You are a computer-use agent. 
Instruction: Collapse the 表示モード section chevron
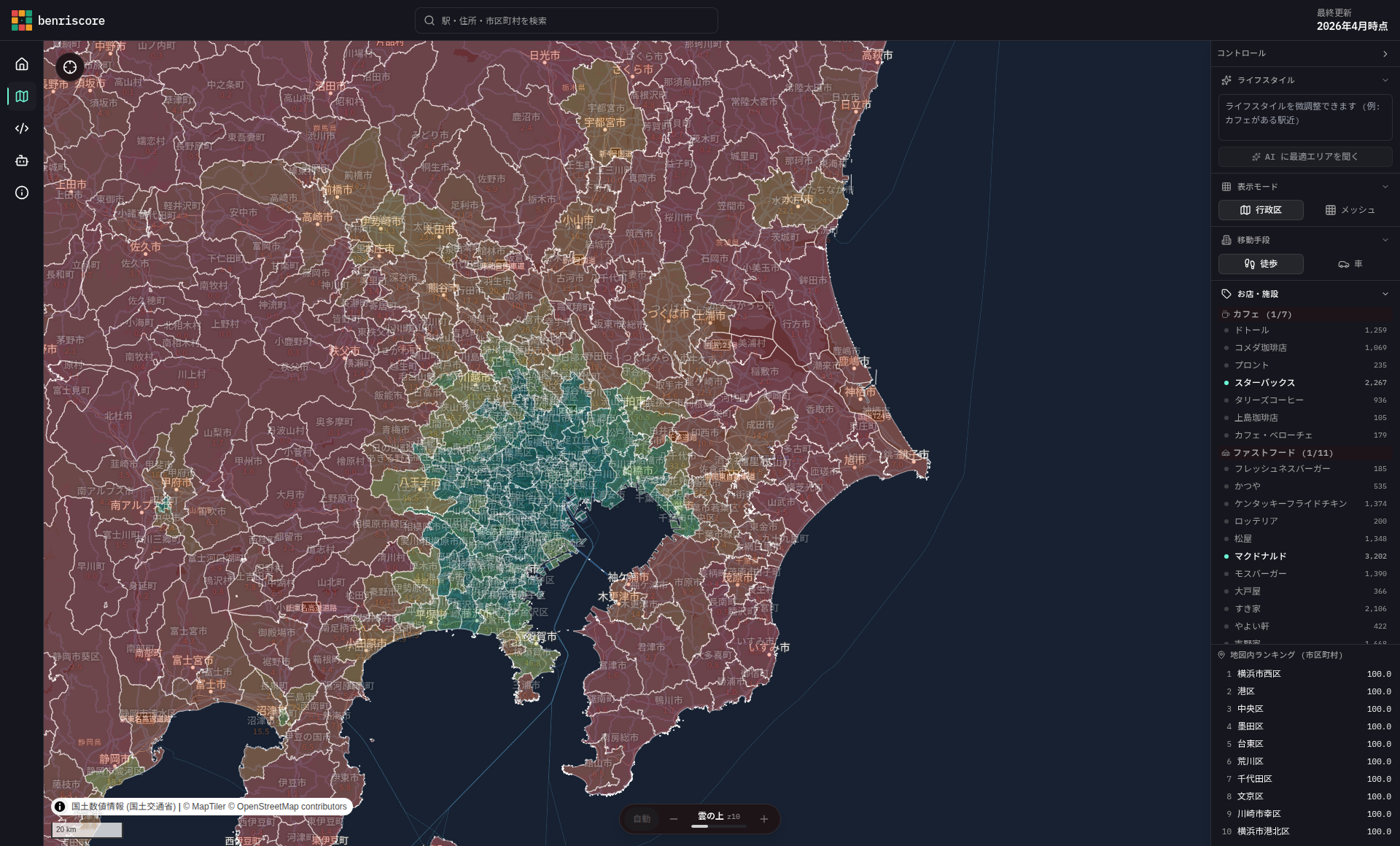click(1385, 187)
